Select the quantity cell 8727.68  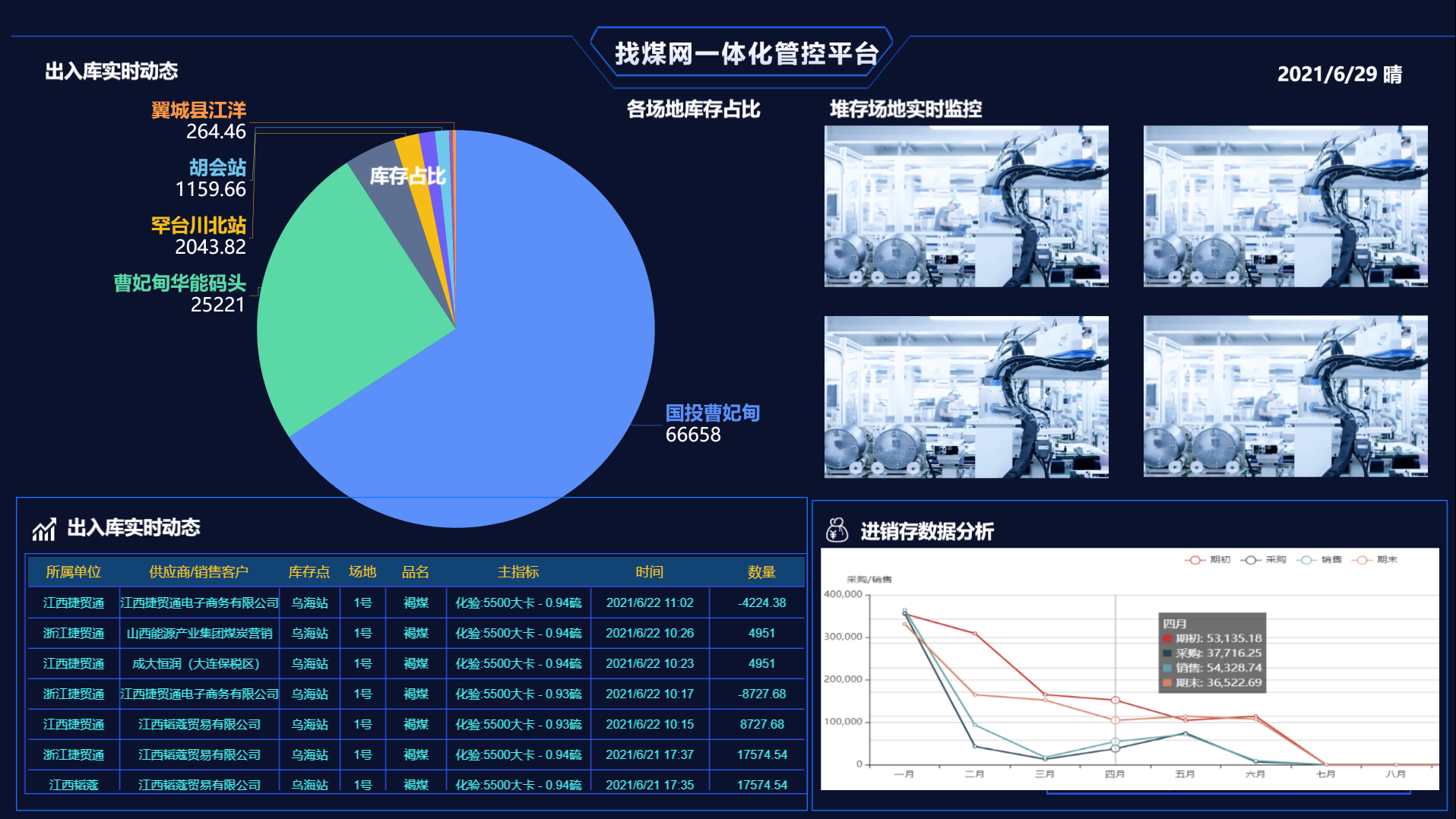[761, 724]
